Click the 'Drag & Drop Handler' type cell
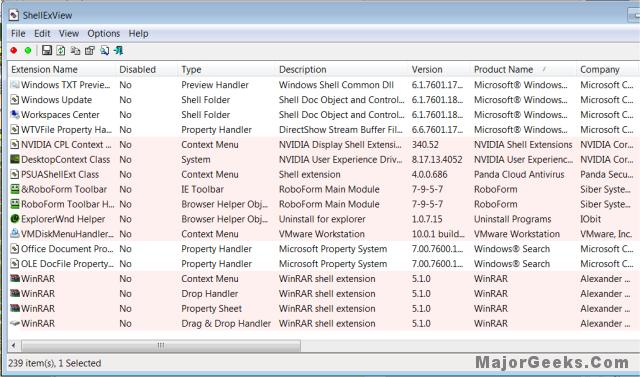The height and width of the screenshot is (377, 640). click(226, 324)
